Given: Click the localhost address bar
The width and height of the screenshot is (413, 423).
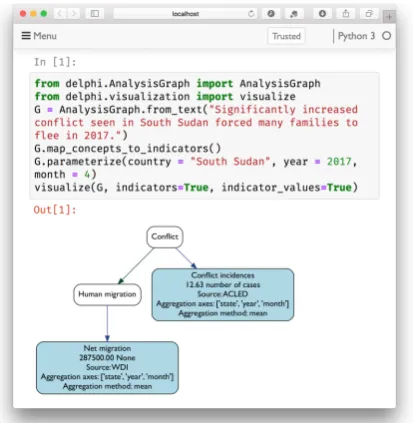Looking at the screenshot, I should (x=185, y=14).
